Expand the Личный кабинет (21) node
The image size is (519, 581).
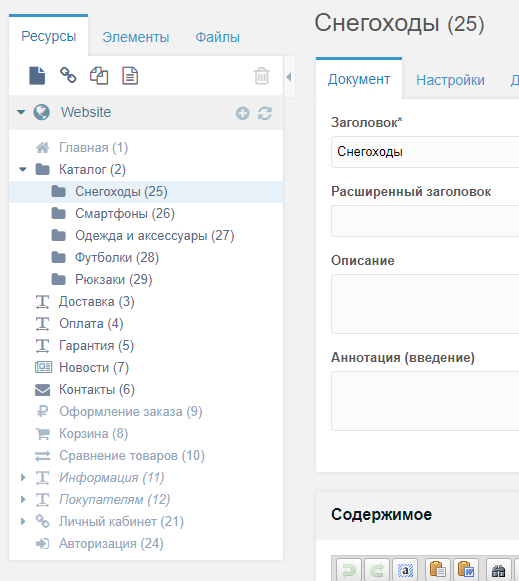pos(23,521)
